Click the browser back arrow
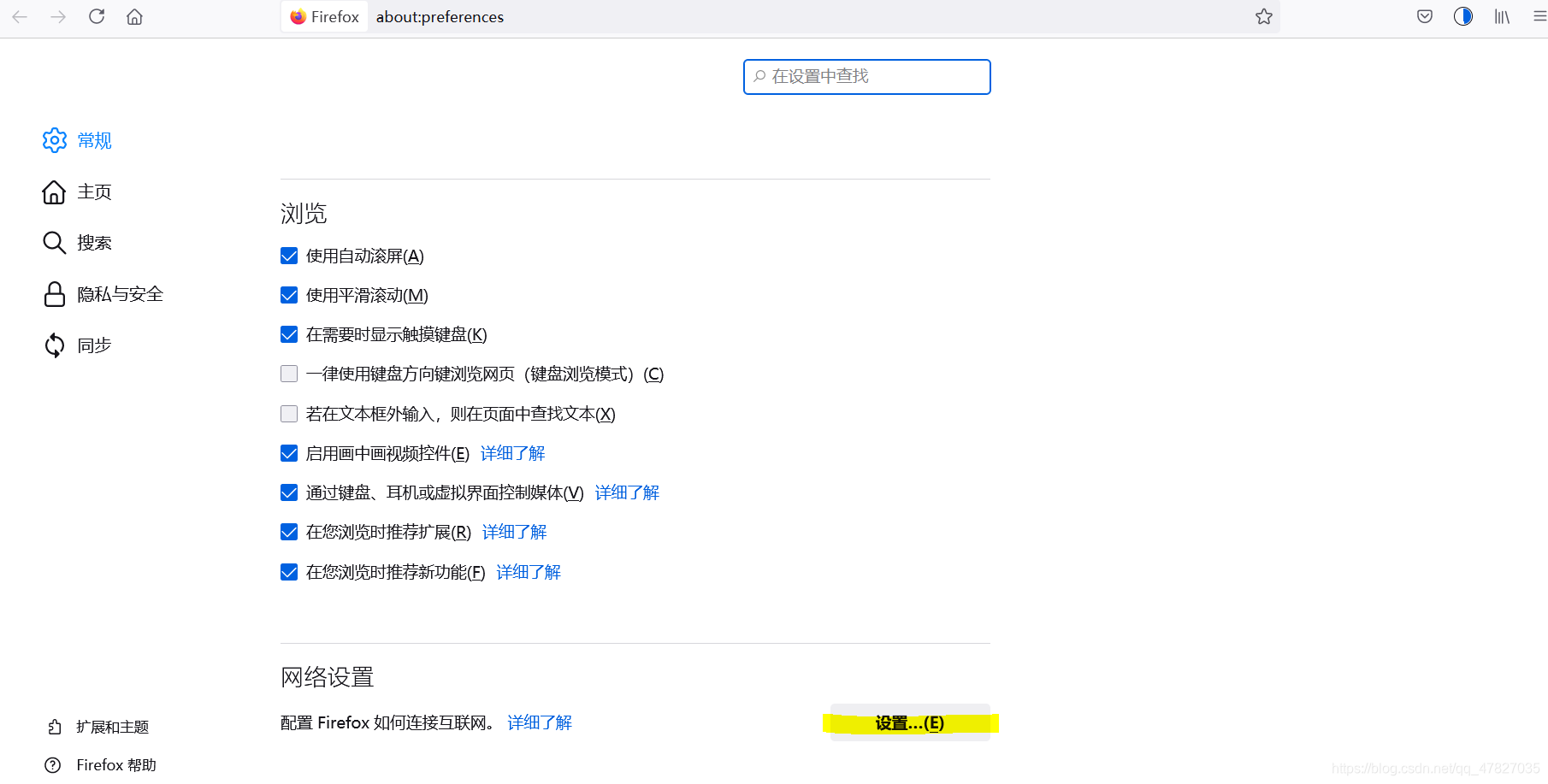Image resolution: width=1548 pixels, height=784 pixels. point(20,16)
